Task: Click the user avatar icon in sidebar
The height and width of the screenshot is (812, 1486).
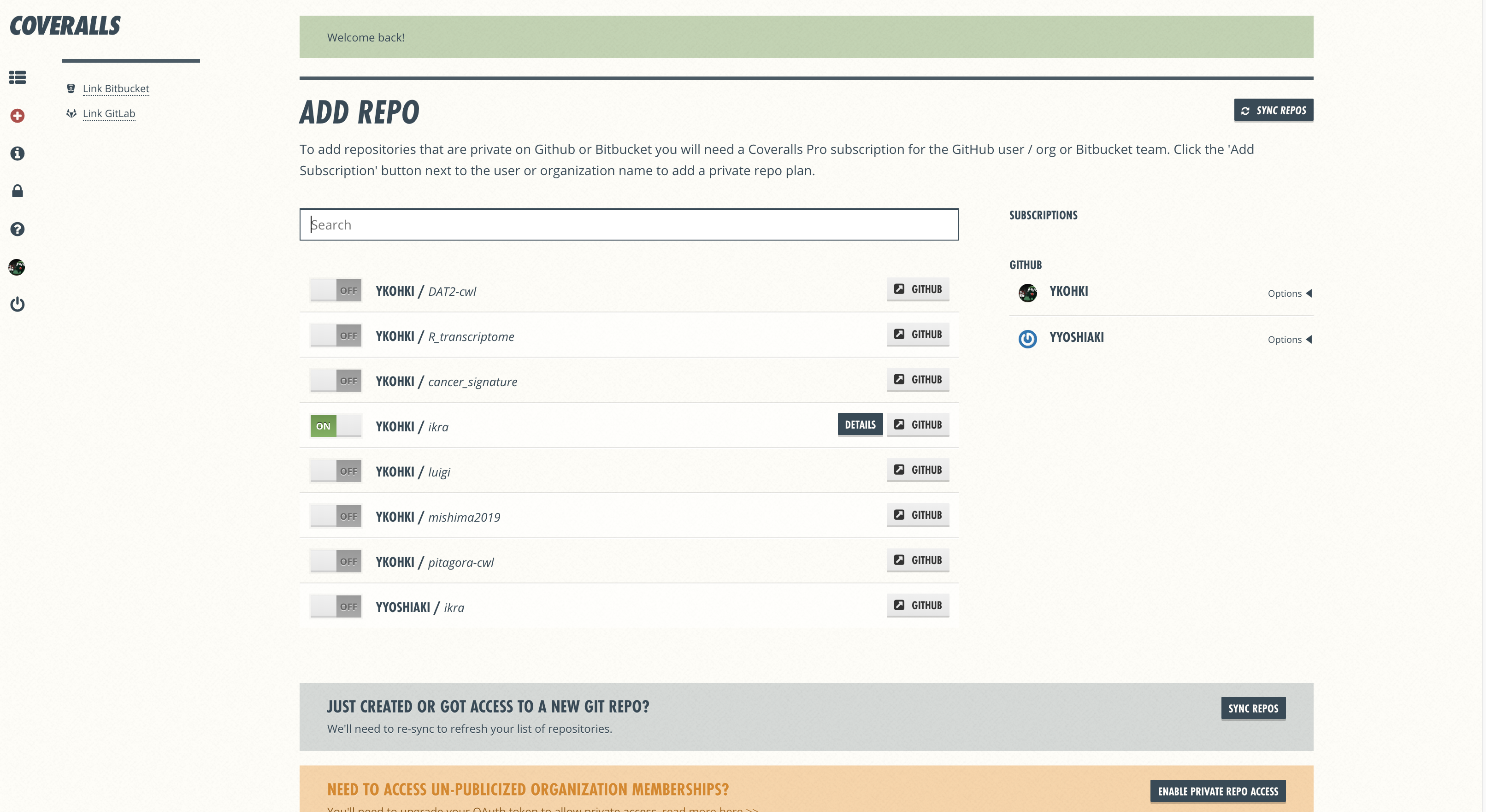Action: click(x=17, y=267)
